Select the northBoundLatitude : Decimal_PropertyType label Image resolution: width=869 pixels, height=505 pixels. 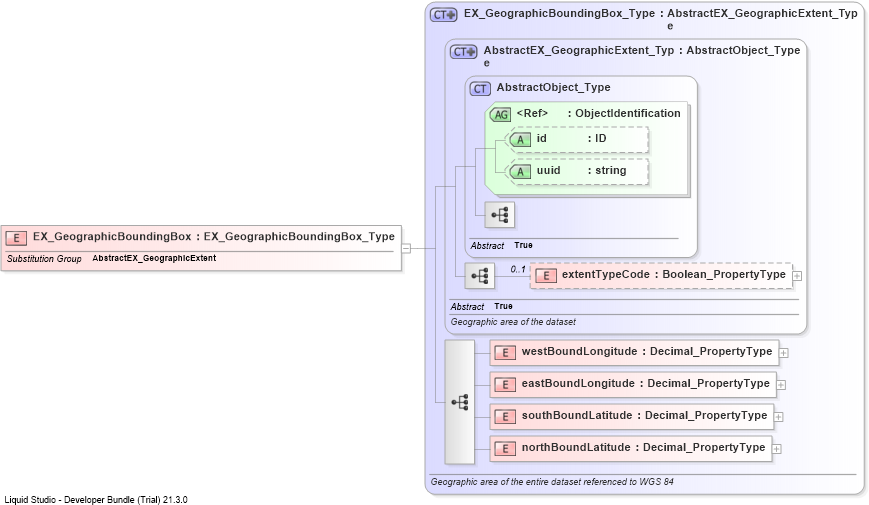tap(643, 447)
